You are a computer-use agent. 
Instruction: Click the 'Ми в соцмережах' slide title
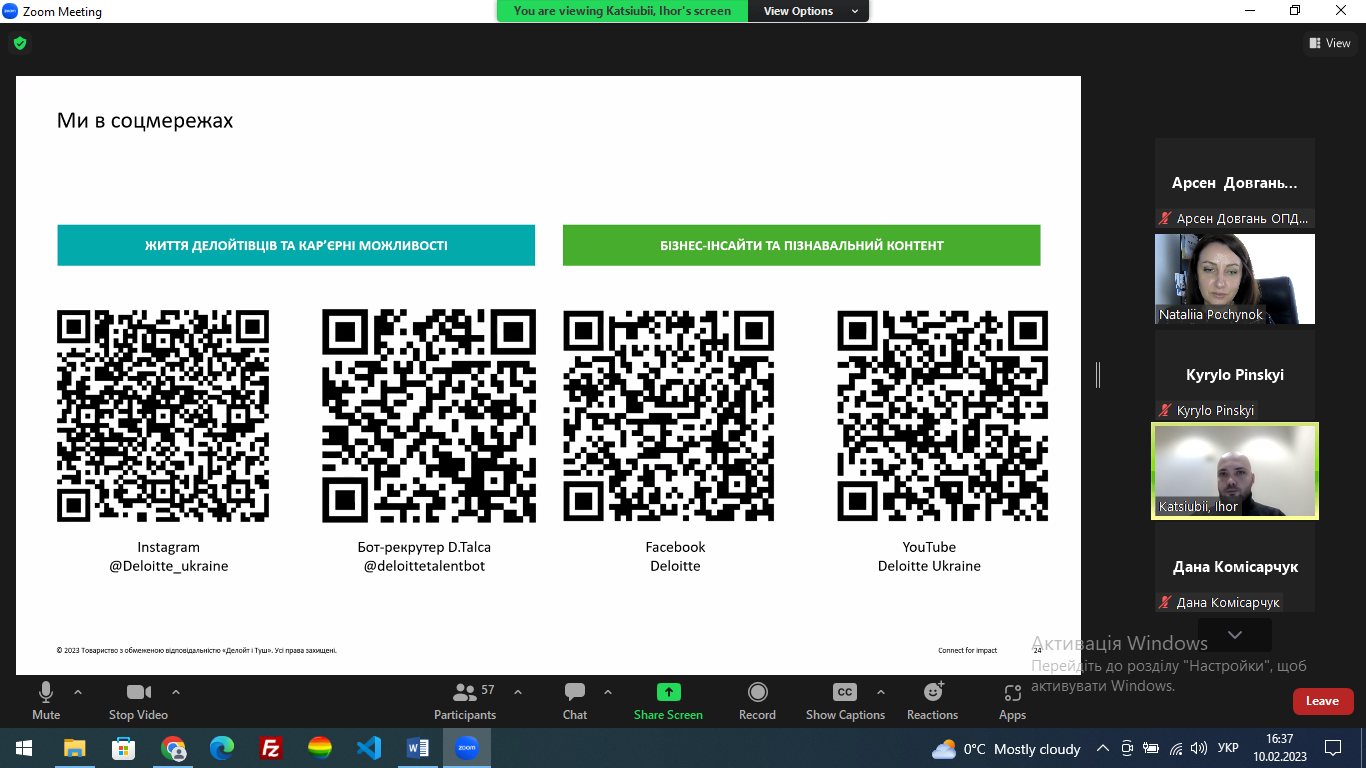[145, 121]
